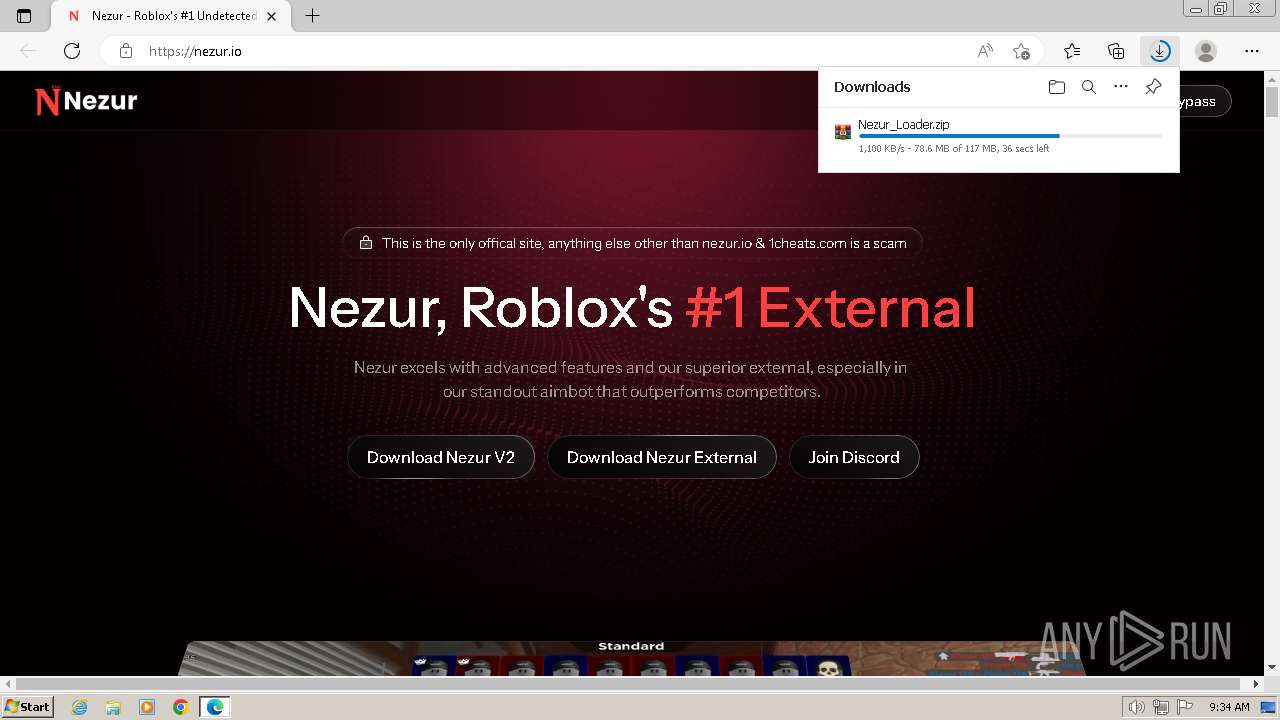Open Edge Settings and more menu
1280x720 pixels.
pyautogui.click(x=1252, y=51)
